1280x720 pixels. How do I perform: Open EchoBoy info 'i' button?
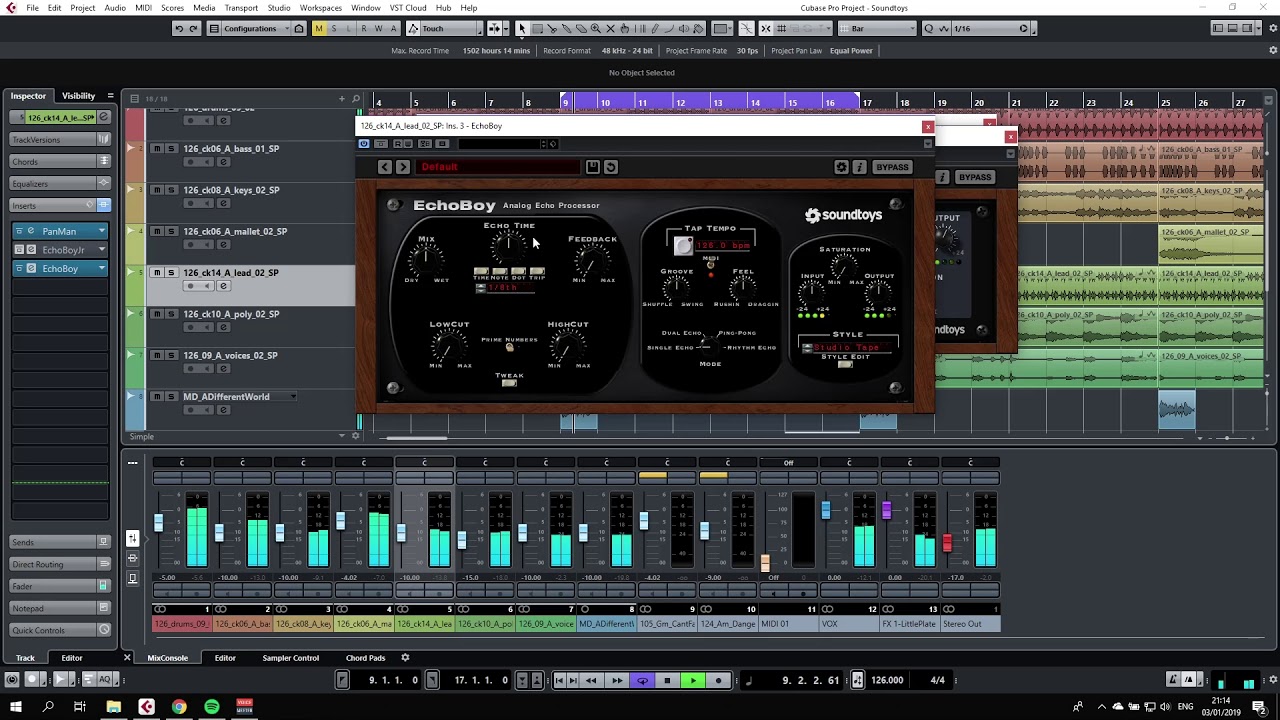click(x=859, y=167)
